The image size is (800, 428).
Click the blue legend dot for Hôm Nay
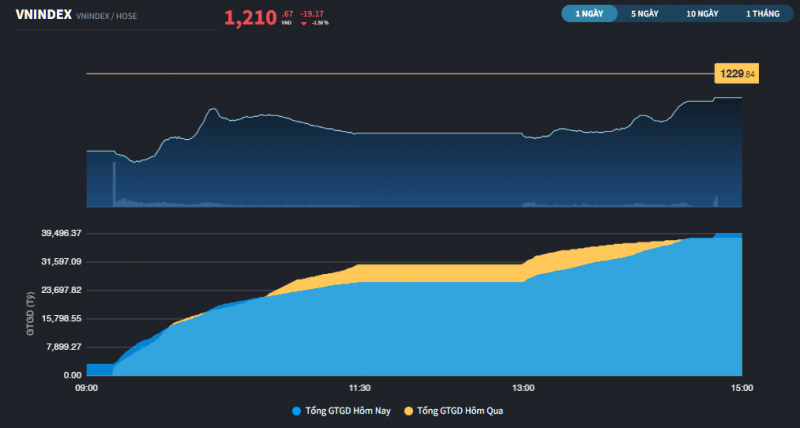pyautogui.click(x=295, y=411)
